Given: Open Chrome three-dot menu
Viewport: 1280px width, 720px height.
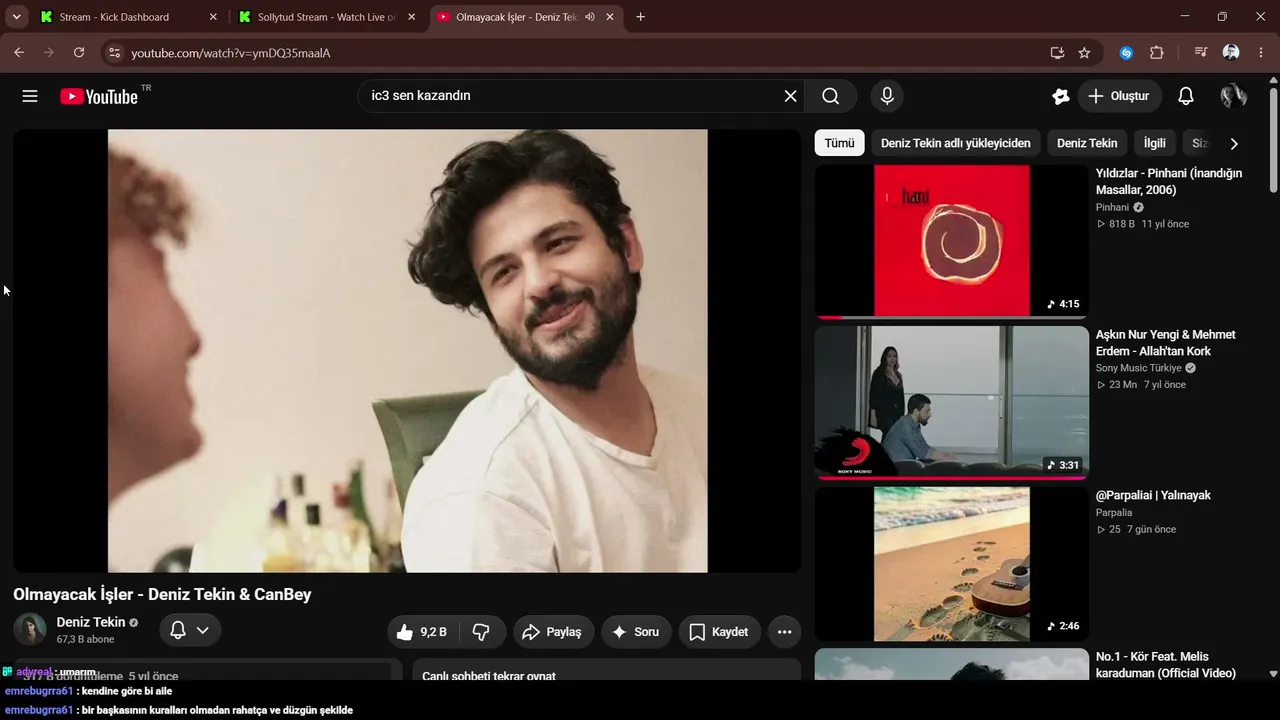Looking at the screenshot, I should pos(1261,53).
